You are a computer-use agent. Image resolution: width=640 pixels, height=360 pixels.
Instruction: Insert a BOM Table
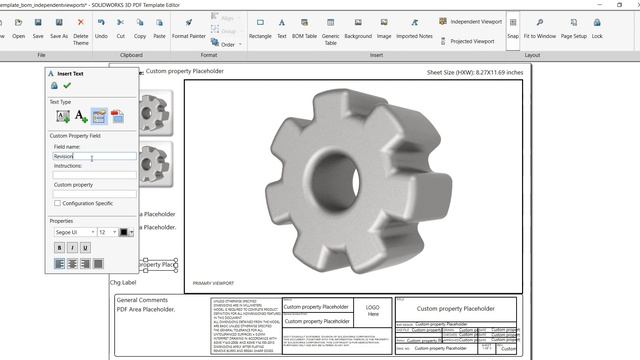point(304,28)
